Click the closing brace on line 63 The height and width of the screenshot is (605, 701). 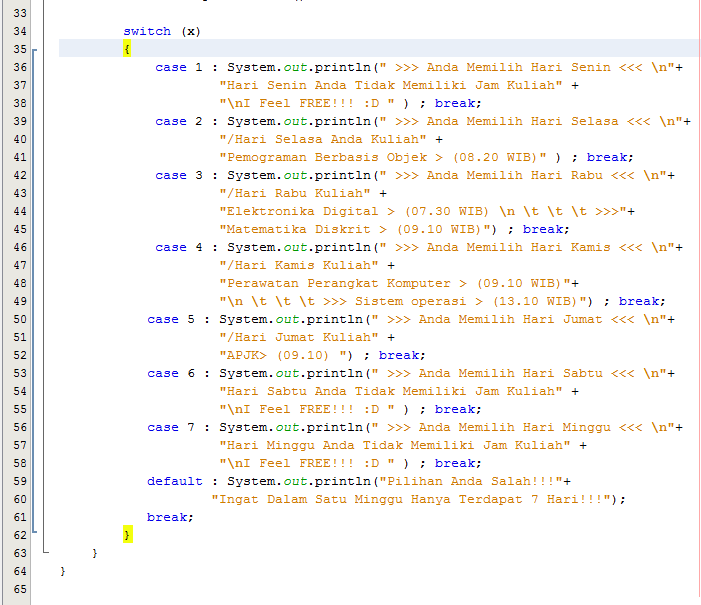pyautogui.click(x=95, y=553)
